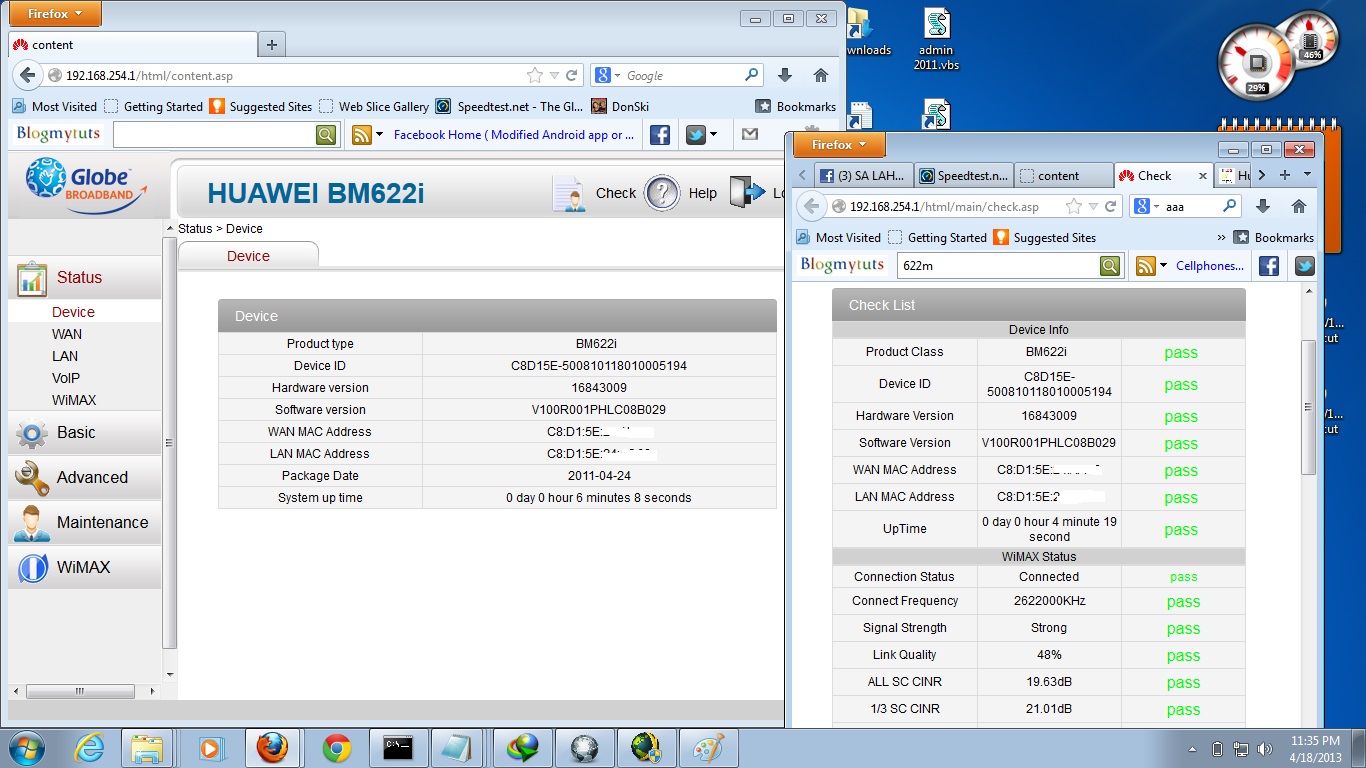This screenshot has width=1366, height=768.
Task: Click the Check icon in HUAWEI header
Action: pos(569,193)
